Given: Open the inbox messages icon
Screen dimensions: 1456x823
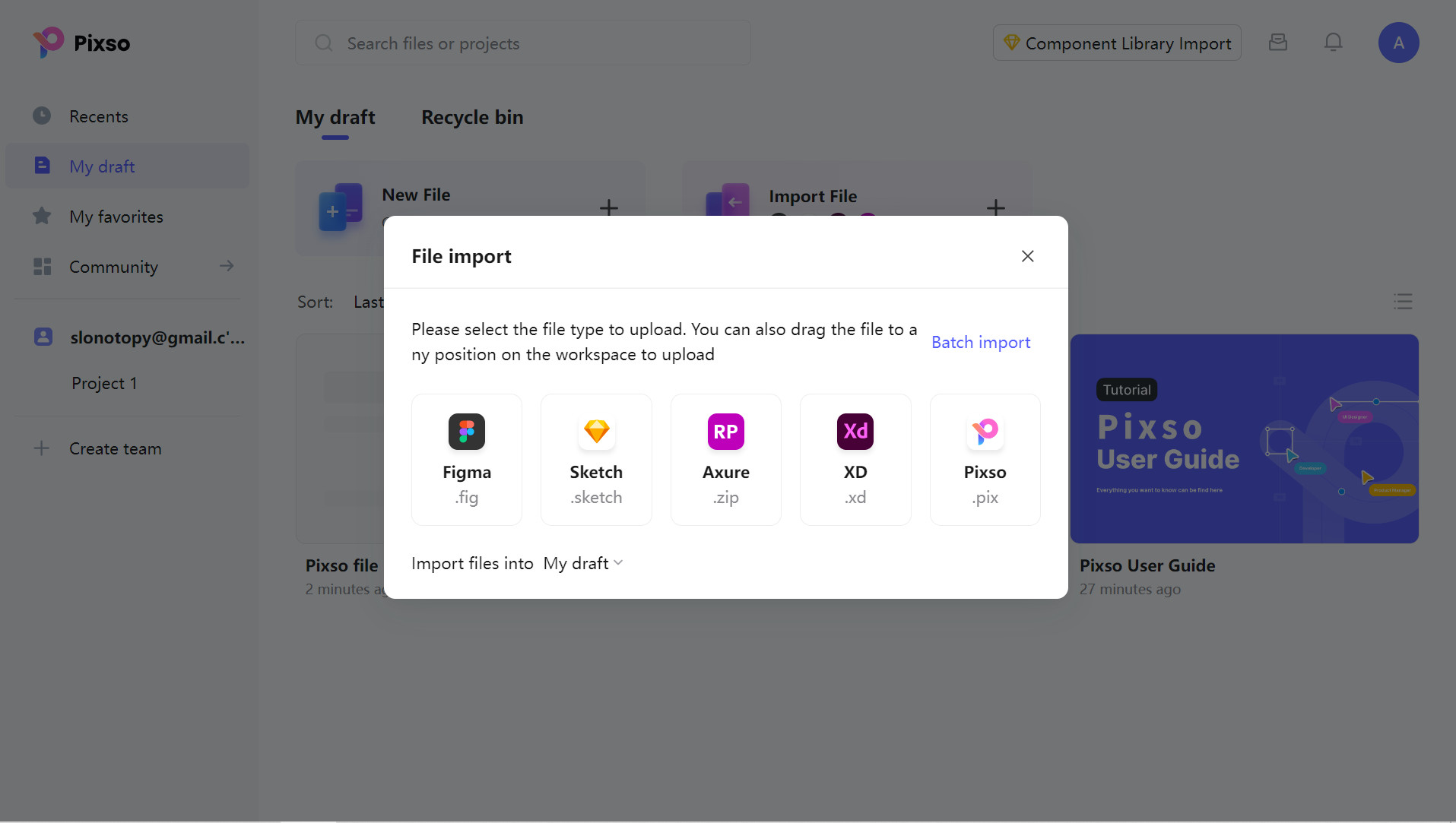Looking at the screenshot, I should pyautogui.click(x=1278, y=43).
